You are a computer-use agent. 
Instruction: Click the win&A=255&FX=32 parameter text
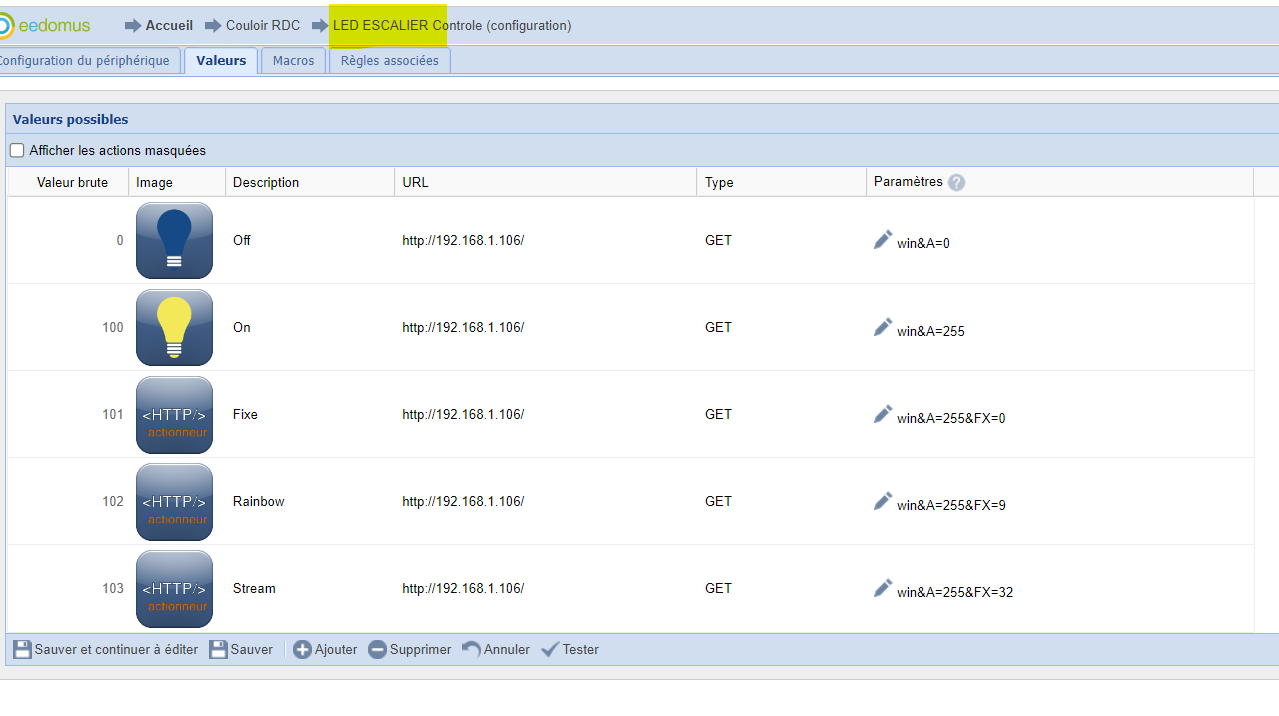point(955,592)
